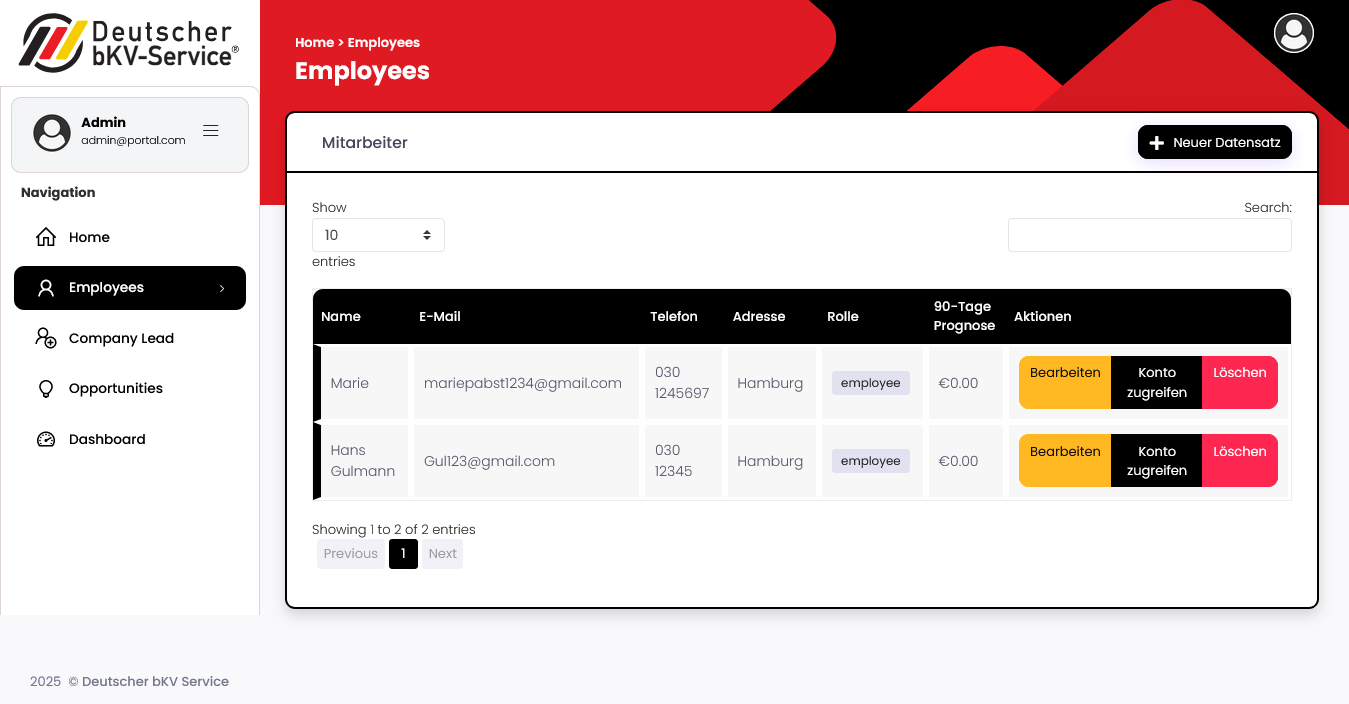The width and height of the screenshot is (1349, 704).
Task: Click the Dashboard gauge icon
Action: tap(46, 439)
